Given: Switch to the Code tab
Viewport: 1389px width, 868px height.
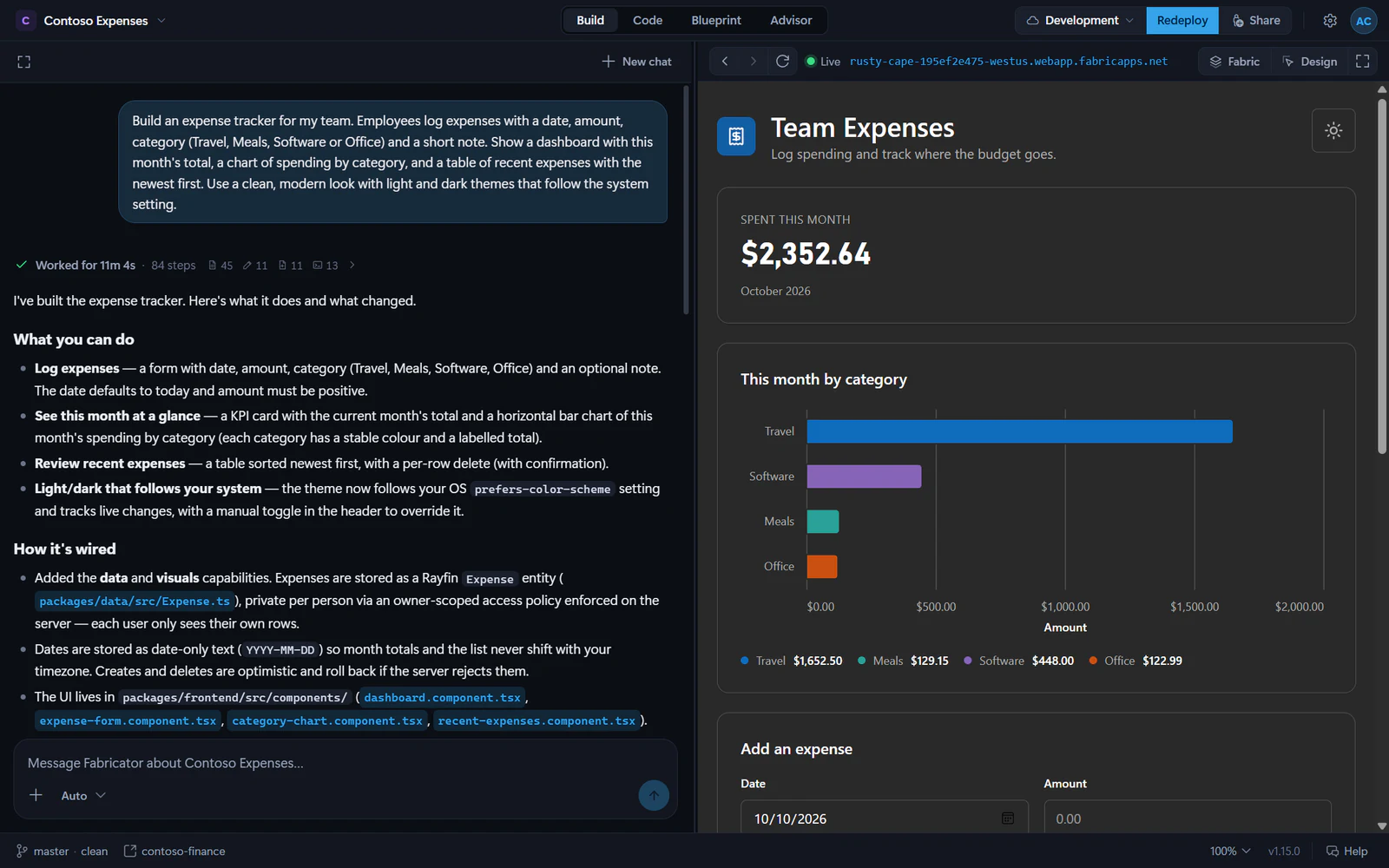Looking at the screenshot, I should [648, 21].
